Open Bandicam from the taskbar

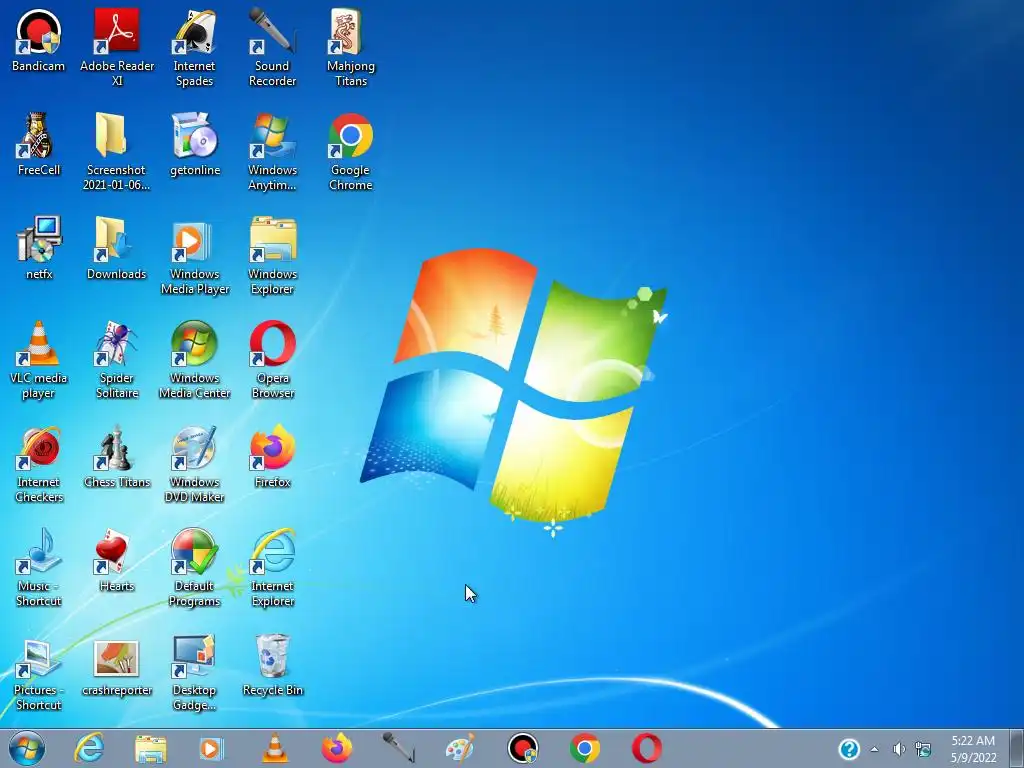pos(523,748)
